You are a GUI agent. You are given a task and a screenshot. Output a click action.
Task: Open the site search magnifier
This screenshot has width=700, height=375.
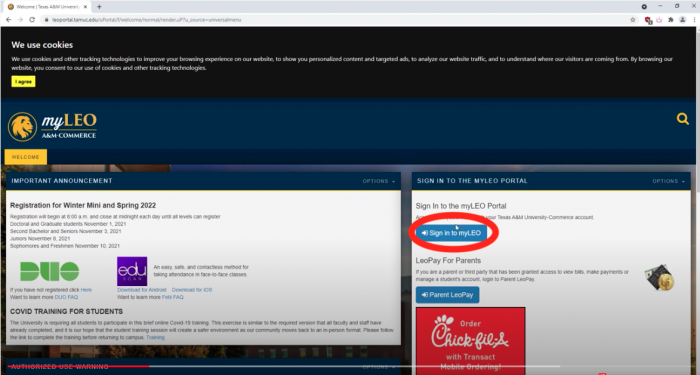tap(683, 119)
